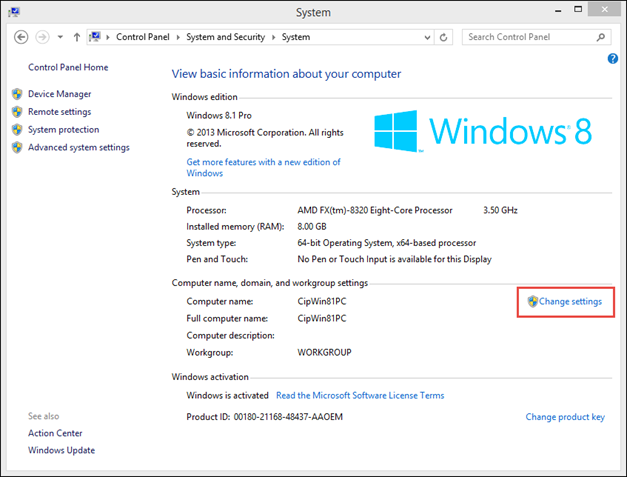Click the System window title bar icon

tap(14, 12)
